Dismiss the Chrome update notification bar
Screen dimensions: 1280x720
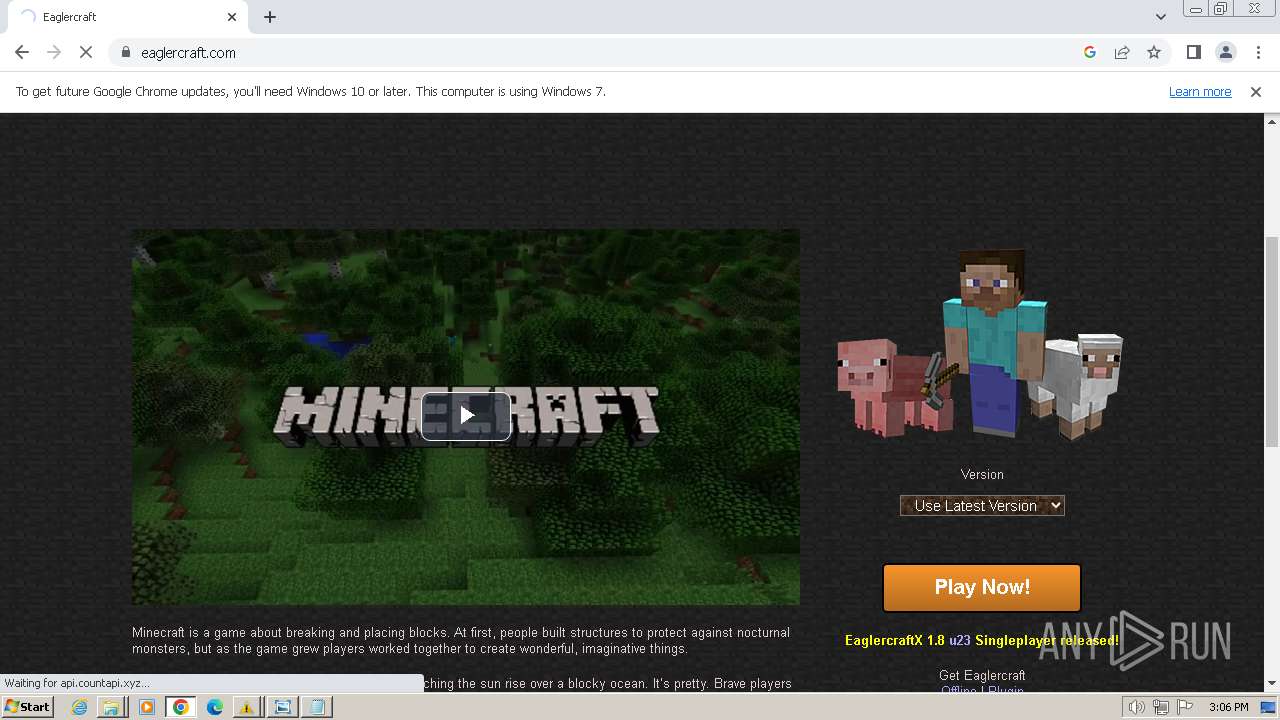coord(1256,92)
